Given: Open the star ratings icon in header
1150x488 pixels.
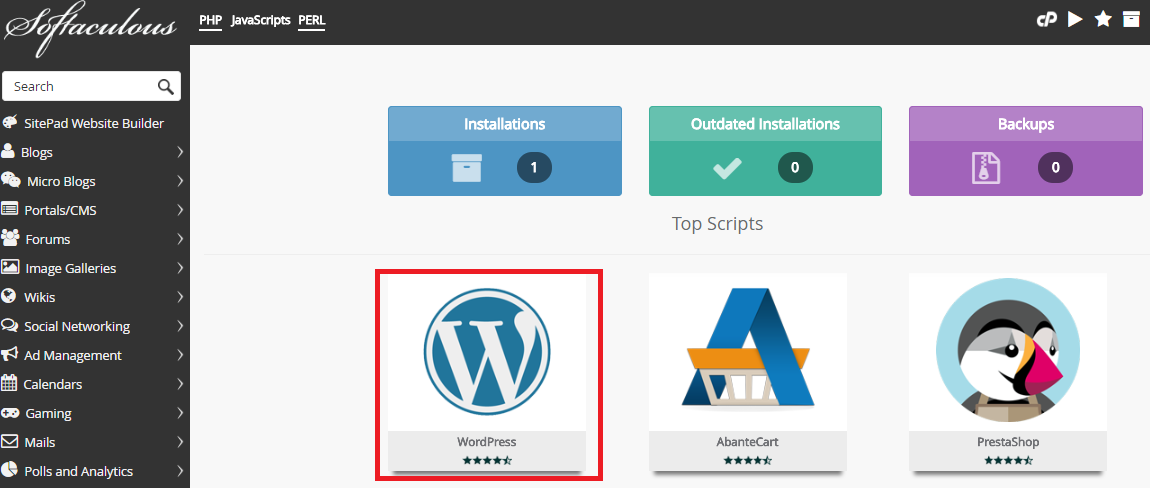Looking at the screenshot, I should coord(1103,20).
